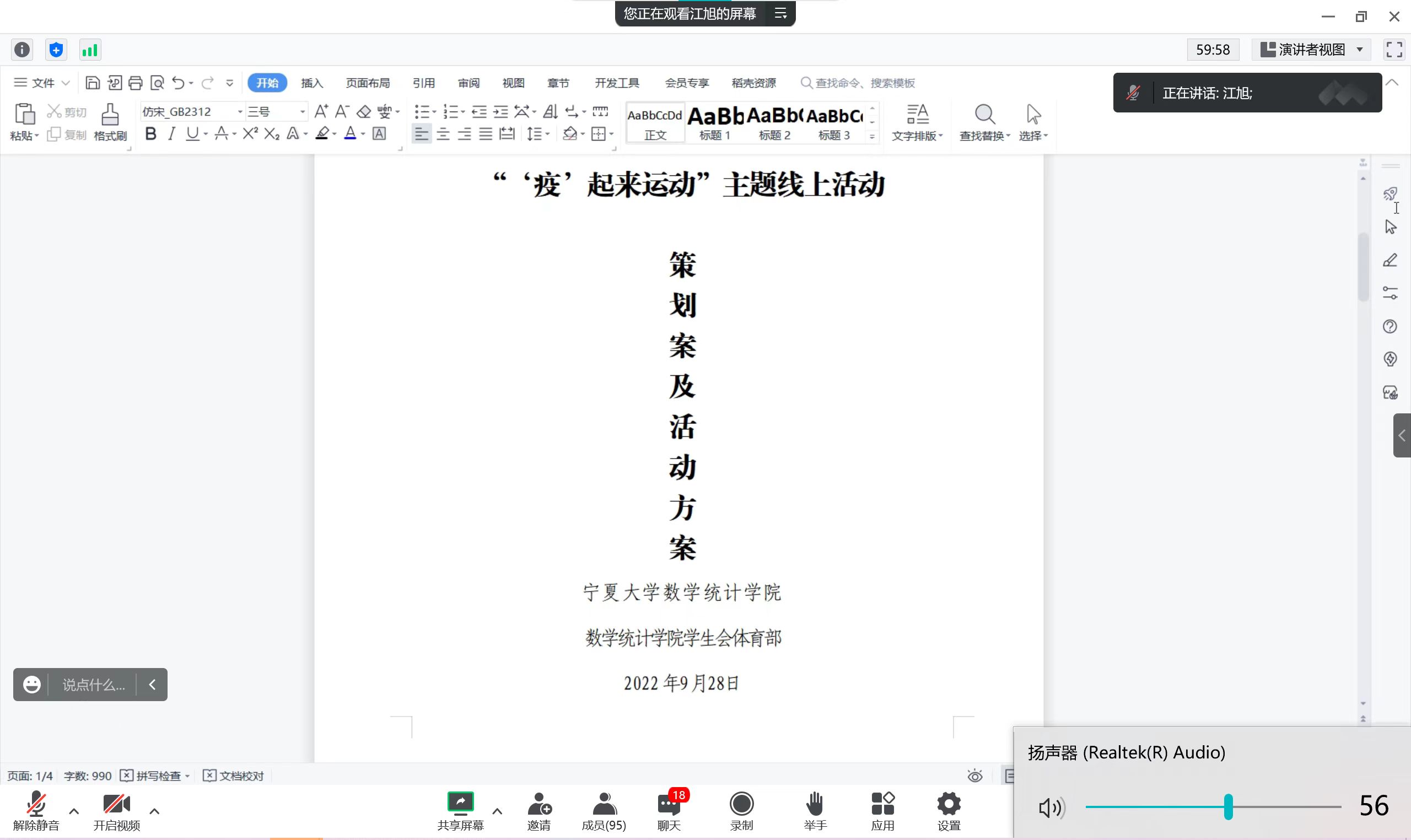
Task: Adjust the speaker volume slider
Action: click(1228, 807)
